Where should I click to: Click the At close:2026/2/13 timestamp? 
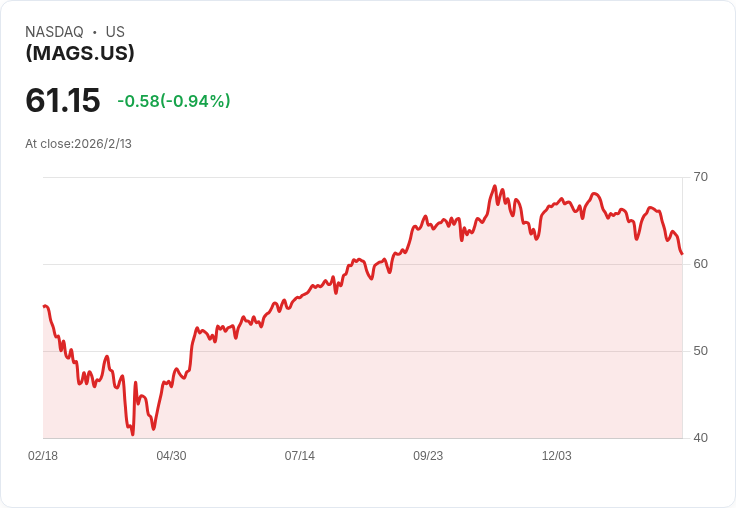[x=78, y=143]
